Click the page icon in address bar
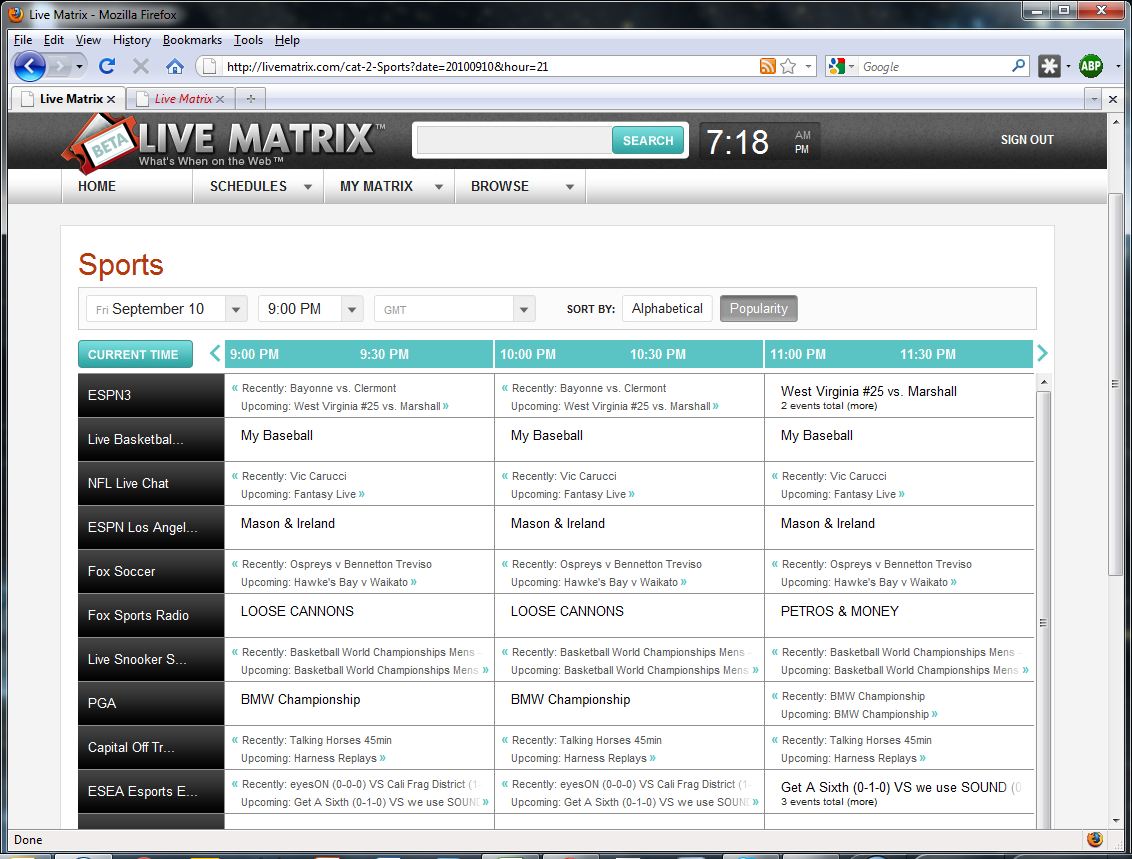Image resolution: width=1132 pixels, height=859 pixels. click(209, 66)
